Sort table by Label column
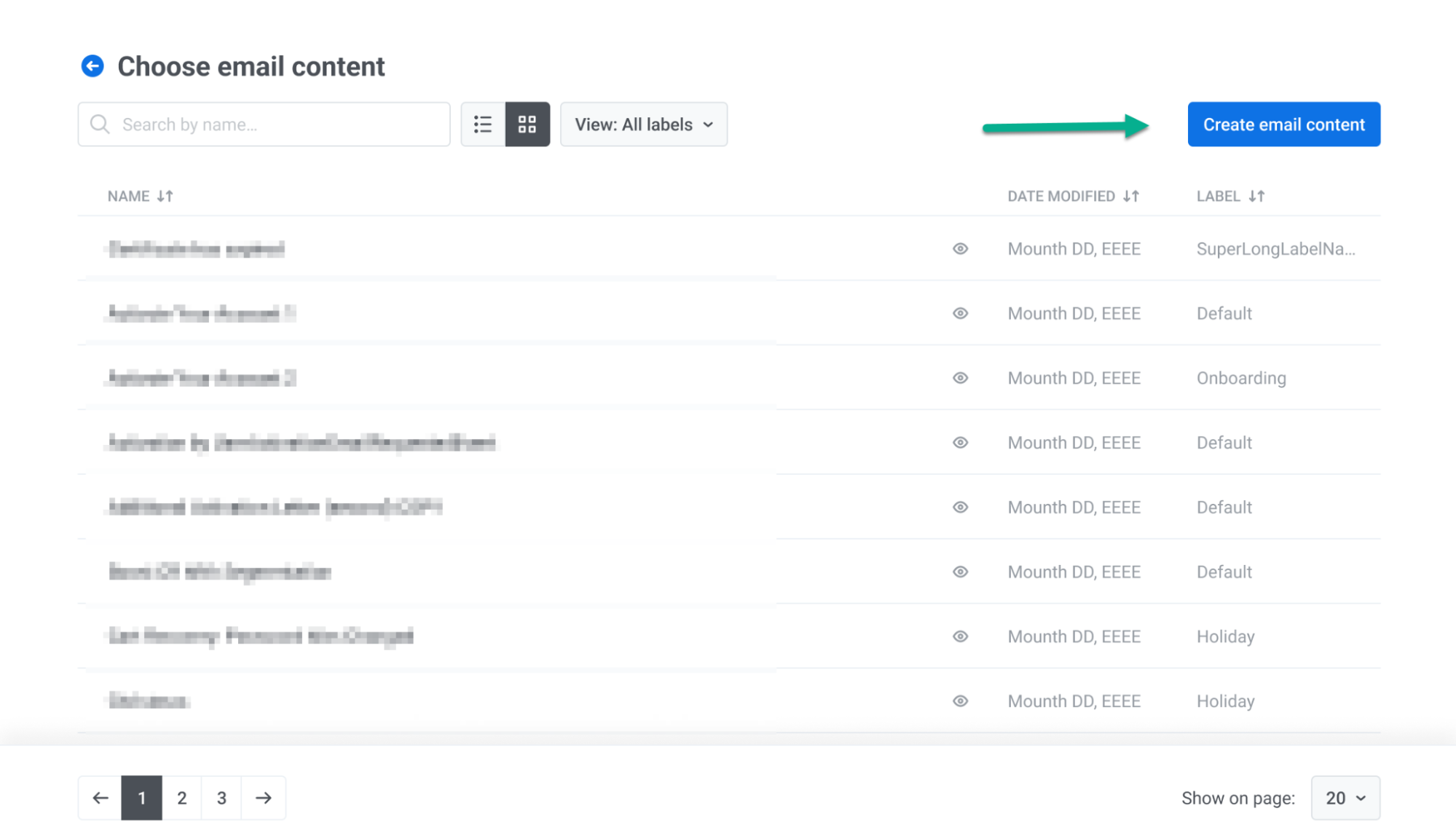This screenshot has height=838, width=1456. (x=1230, y=196)
